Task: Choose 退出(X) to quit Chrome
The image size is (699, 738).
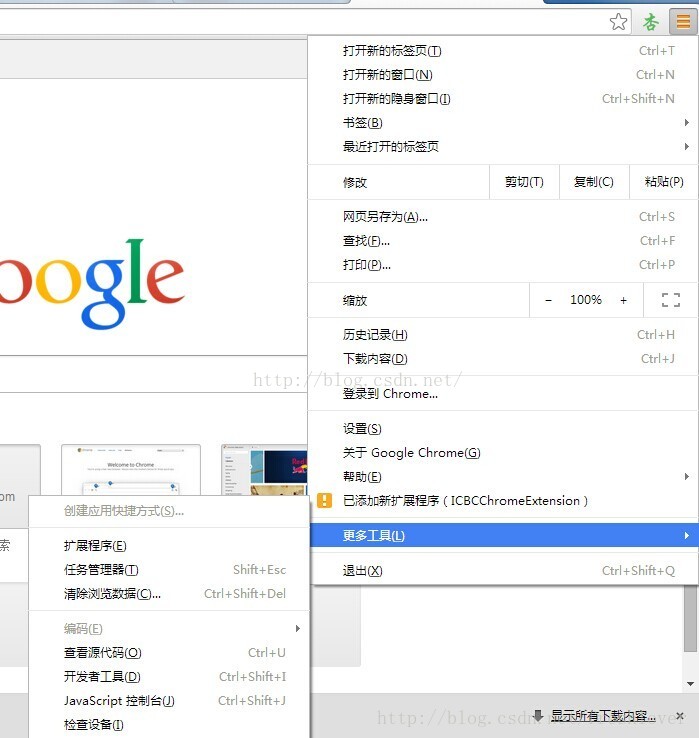Action: point(503,570)
